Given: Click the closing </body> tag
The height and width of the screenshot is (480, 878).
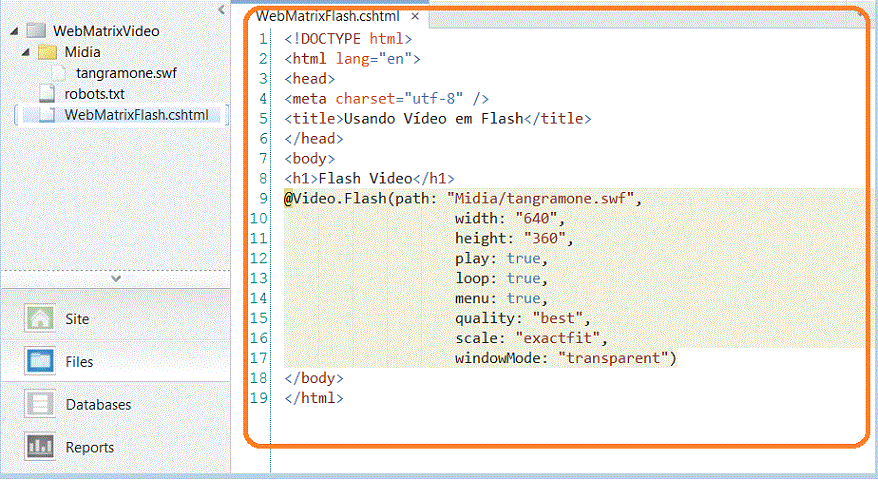Looking at the screenshot, I should pos(314,379).
